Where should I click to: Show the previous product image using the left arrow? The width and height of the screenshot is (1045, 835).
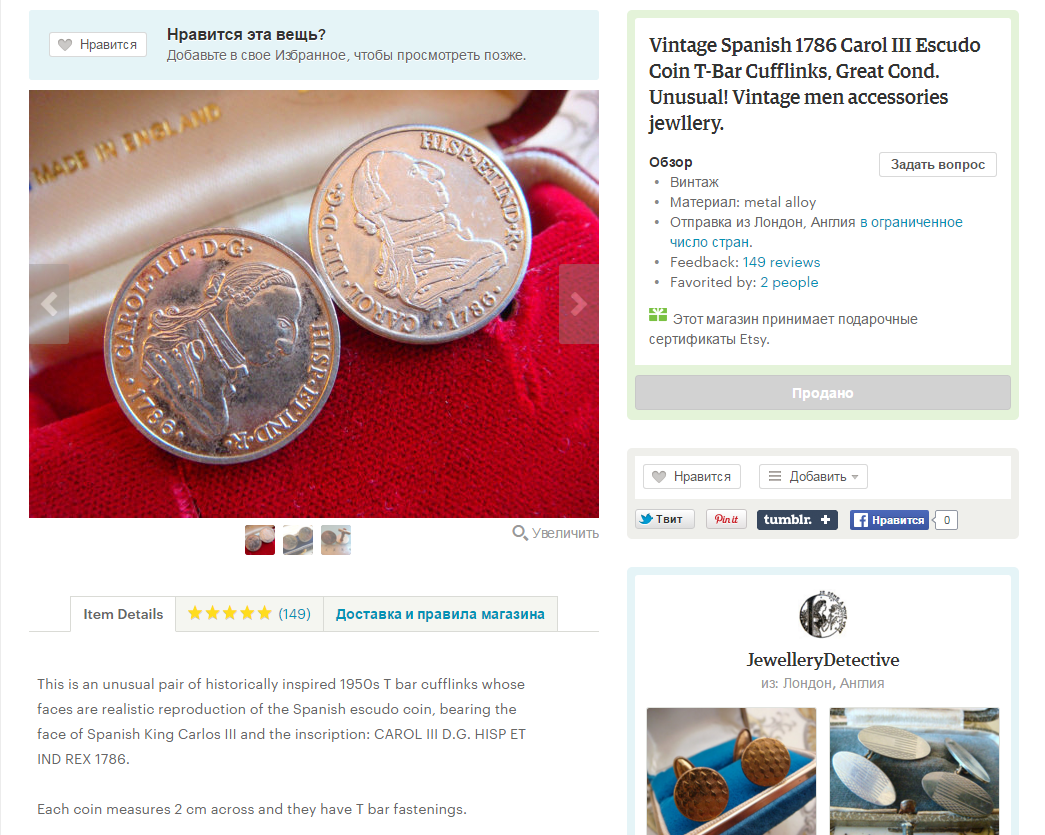coord(49,304)
